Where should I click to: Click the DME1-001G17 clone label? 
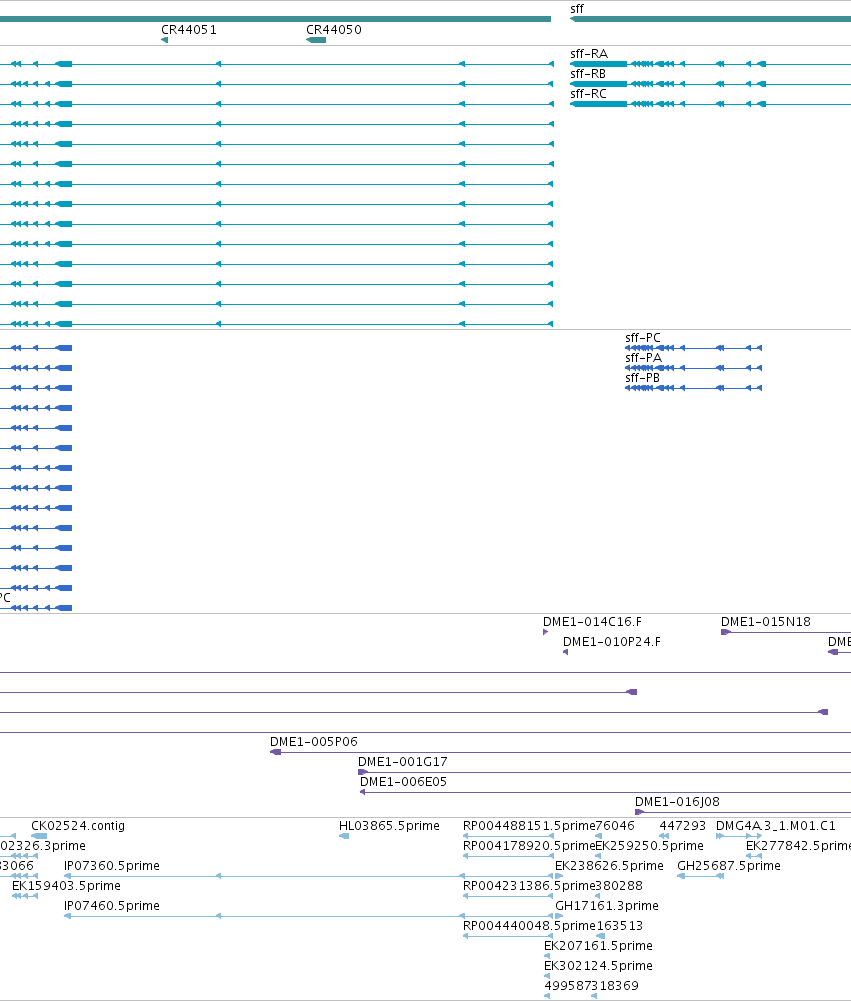pos(402,762)
